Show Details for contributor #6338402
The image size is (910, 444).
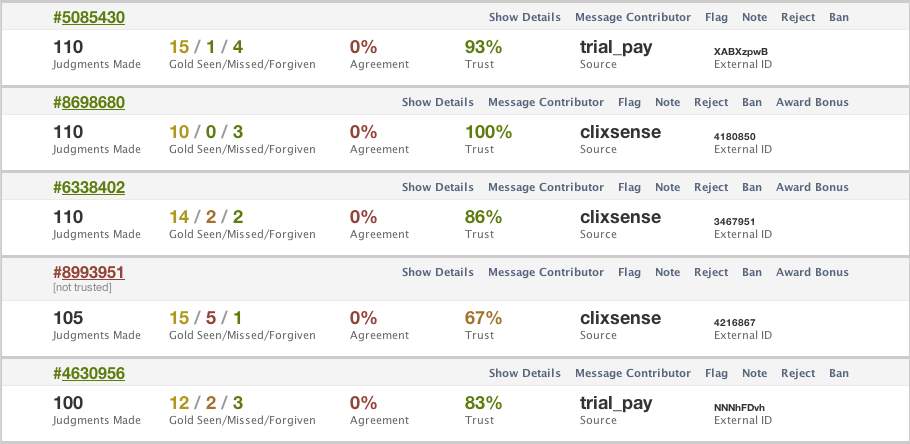(438, 187)
